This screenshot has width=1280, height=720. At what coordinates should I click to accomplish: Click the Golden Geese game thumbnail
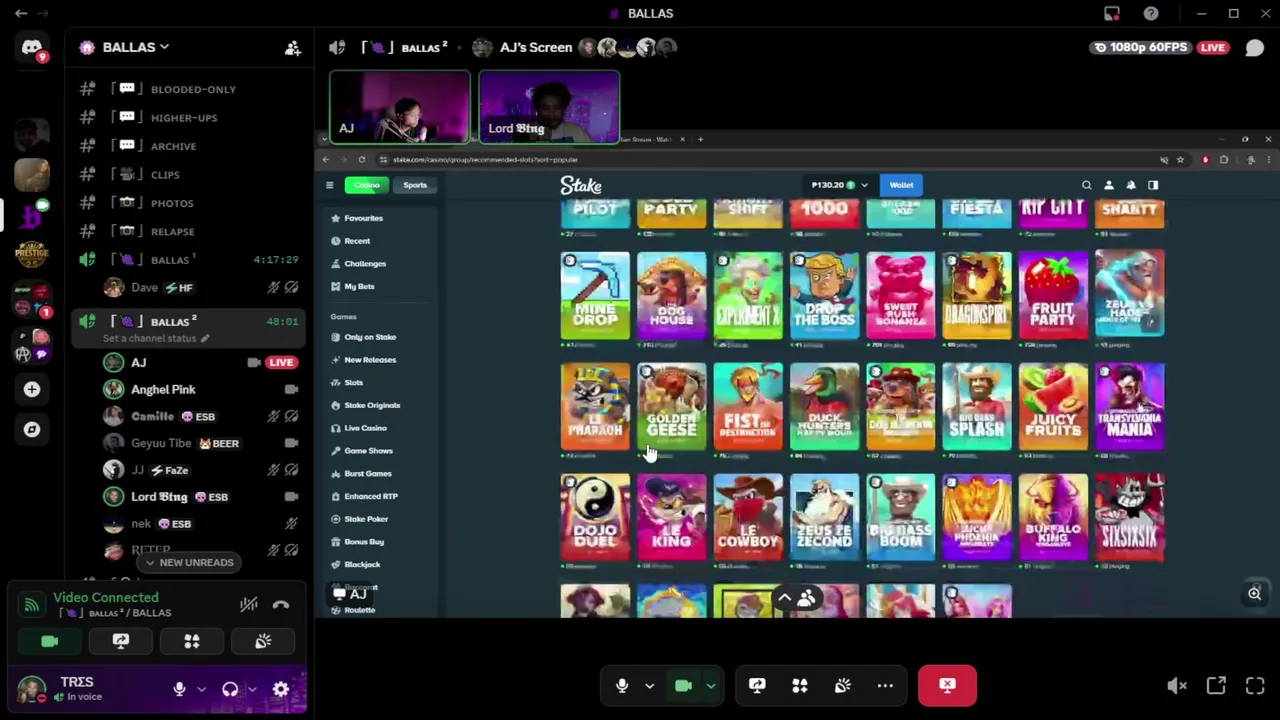pos(671,405)
